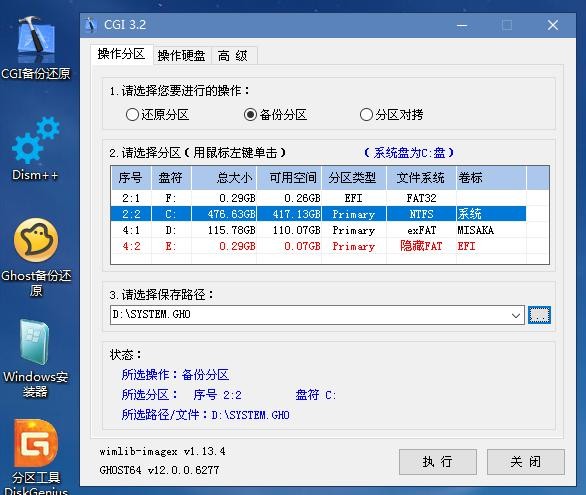Select the F: EFI partition row
The width and height of the screenshot is (586, 495).
[x=318, y=198]
